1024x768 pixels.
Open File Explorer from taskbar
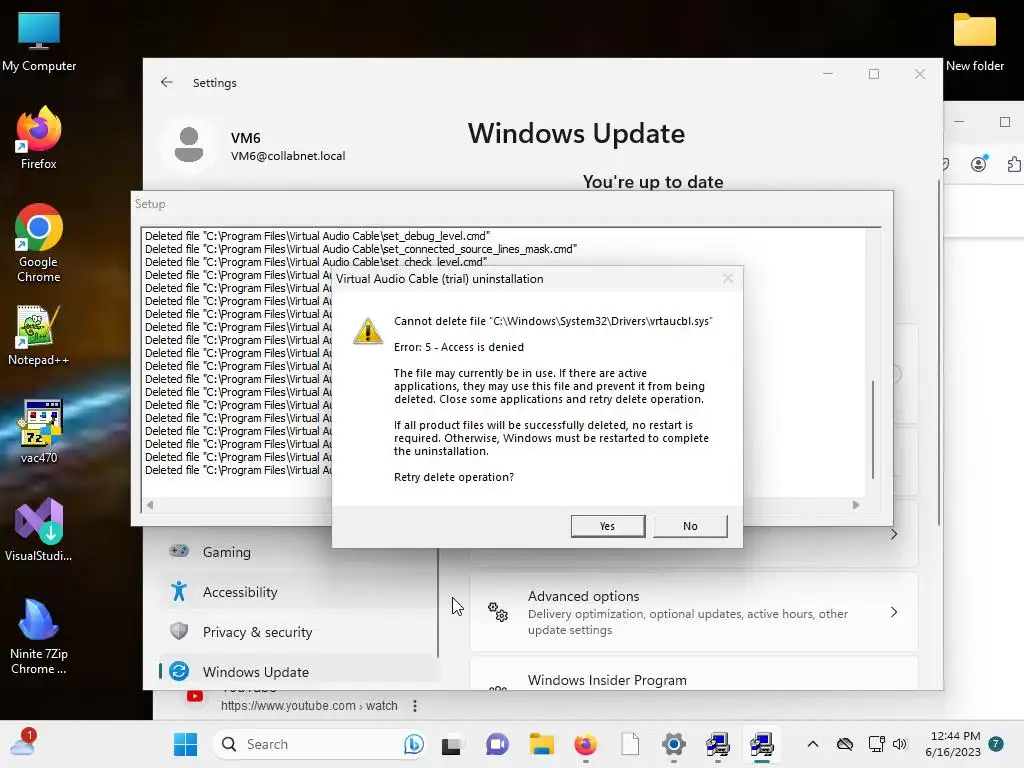tap(541, 744)
